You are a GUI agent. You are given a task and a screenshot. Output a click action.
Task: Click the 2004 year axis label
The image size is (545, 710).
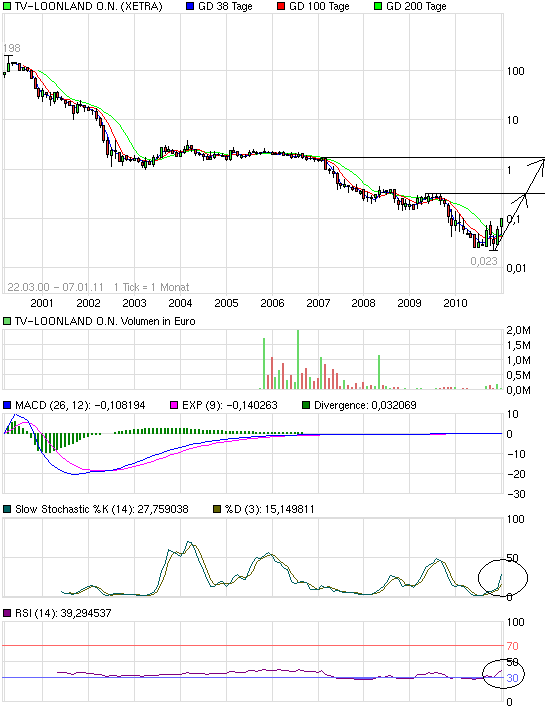180,303
